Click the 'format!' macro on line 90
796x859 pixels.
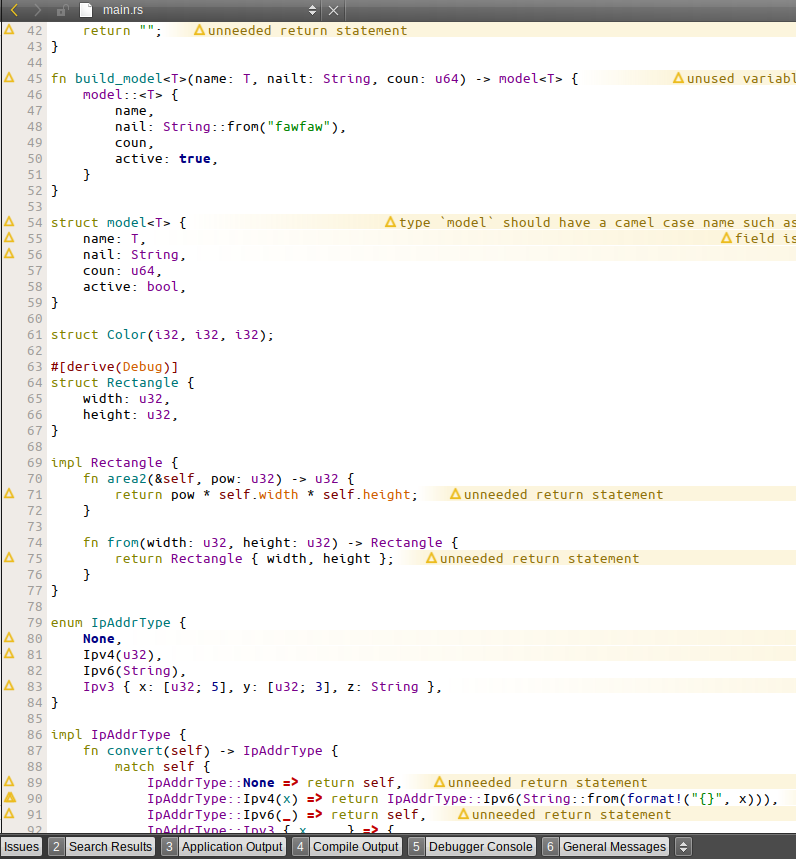[x=655, y=799]
